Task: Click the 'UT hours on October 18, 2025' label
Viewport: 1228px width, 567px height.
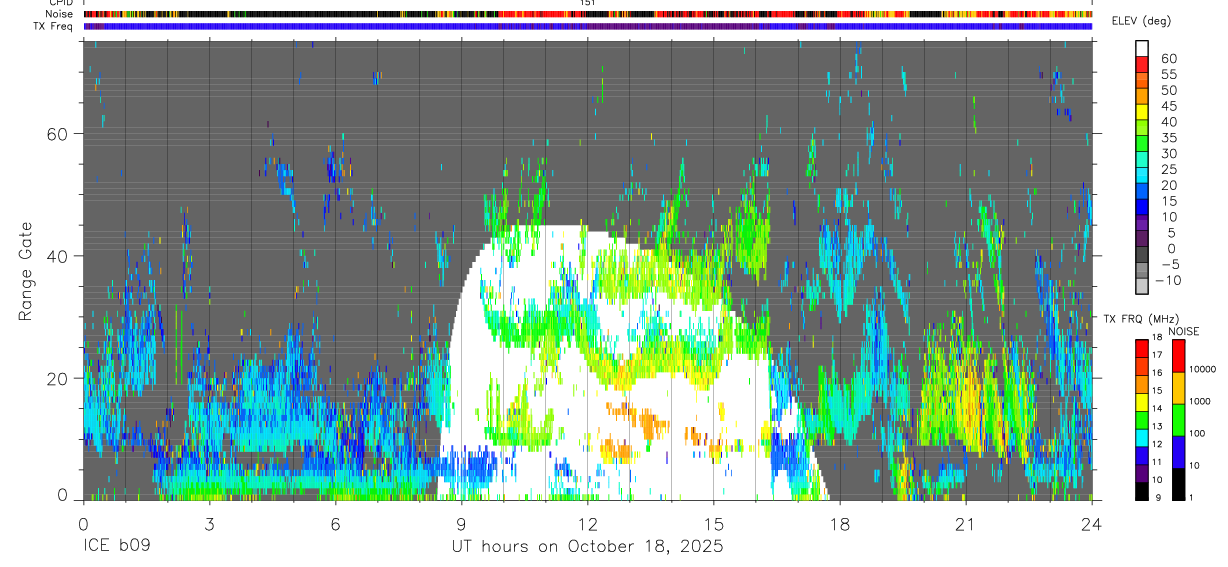Action: click(587, 547)
